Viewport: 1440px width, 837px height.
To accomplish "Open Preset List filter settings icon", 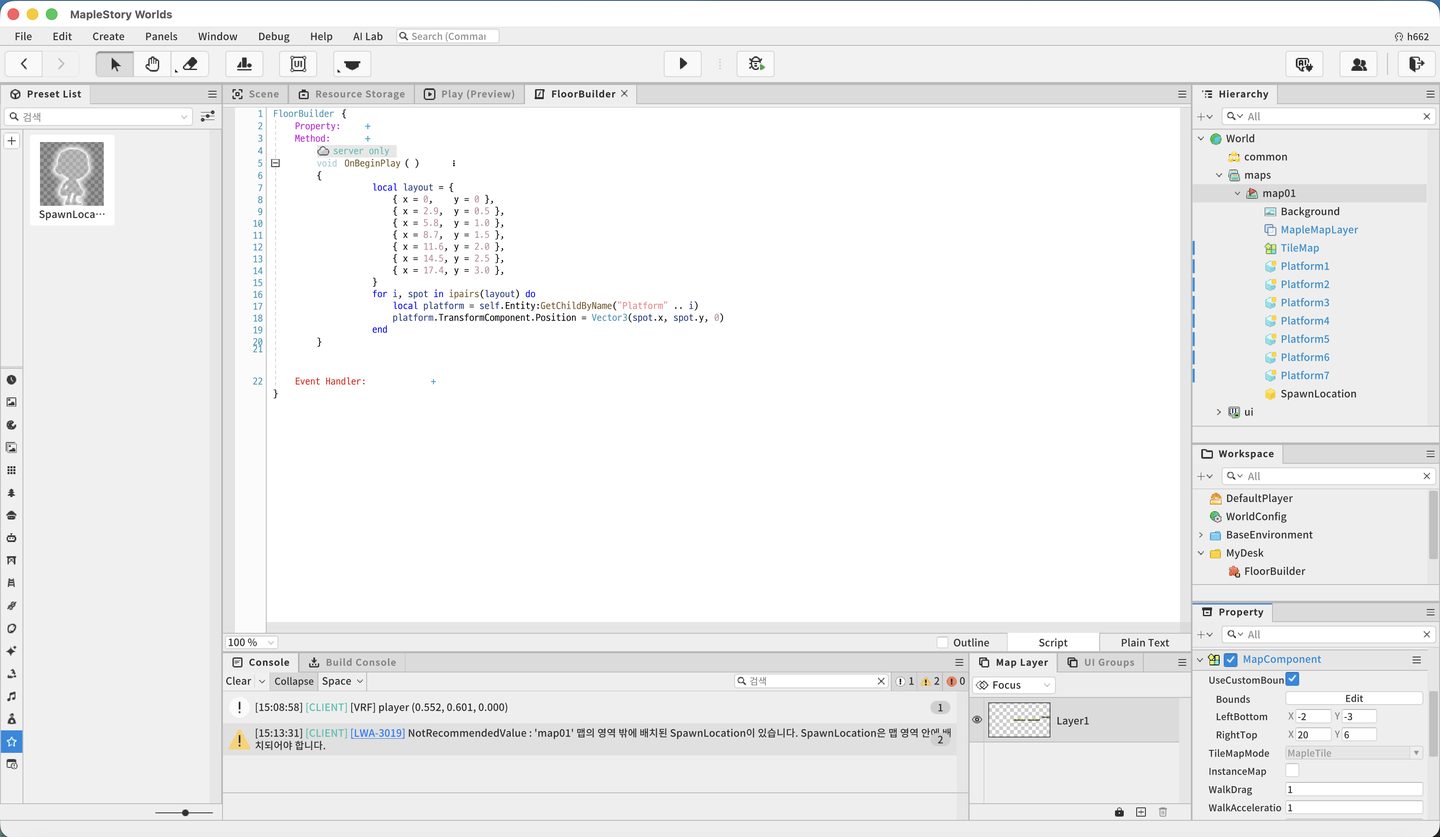I will click(207, 117).
